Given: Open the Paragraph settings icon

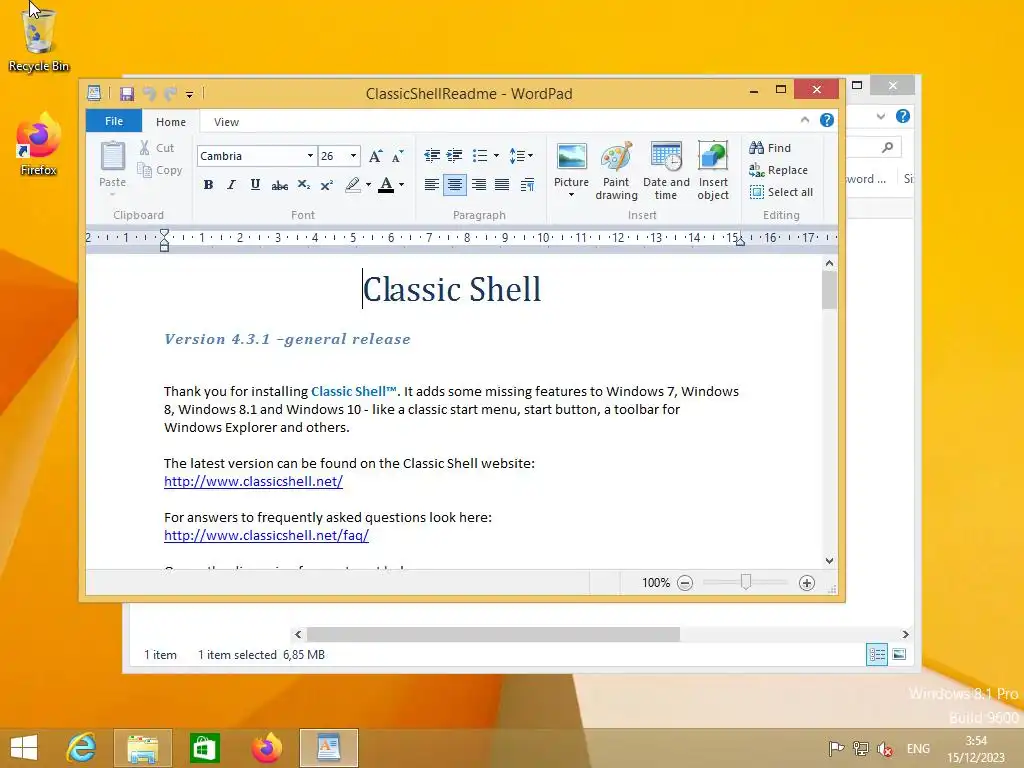Looking at the screenshot, I should click(x=527, y=185).
